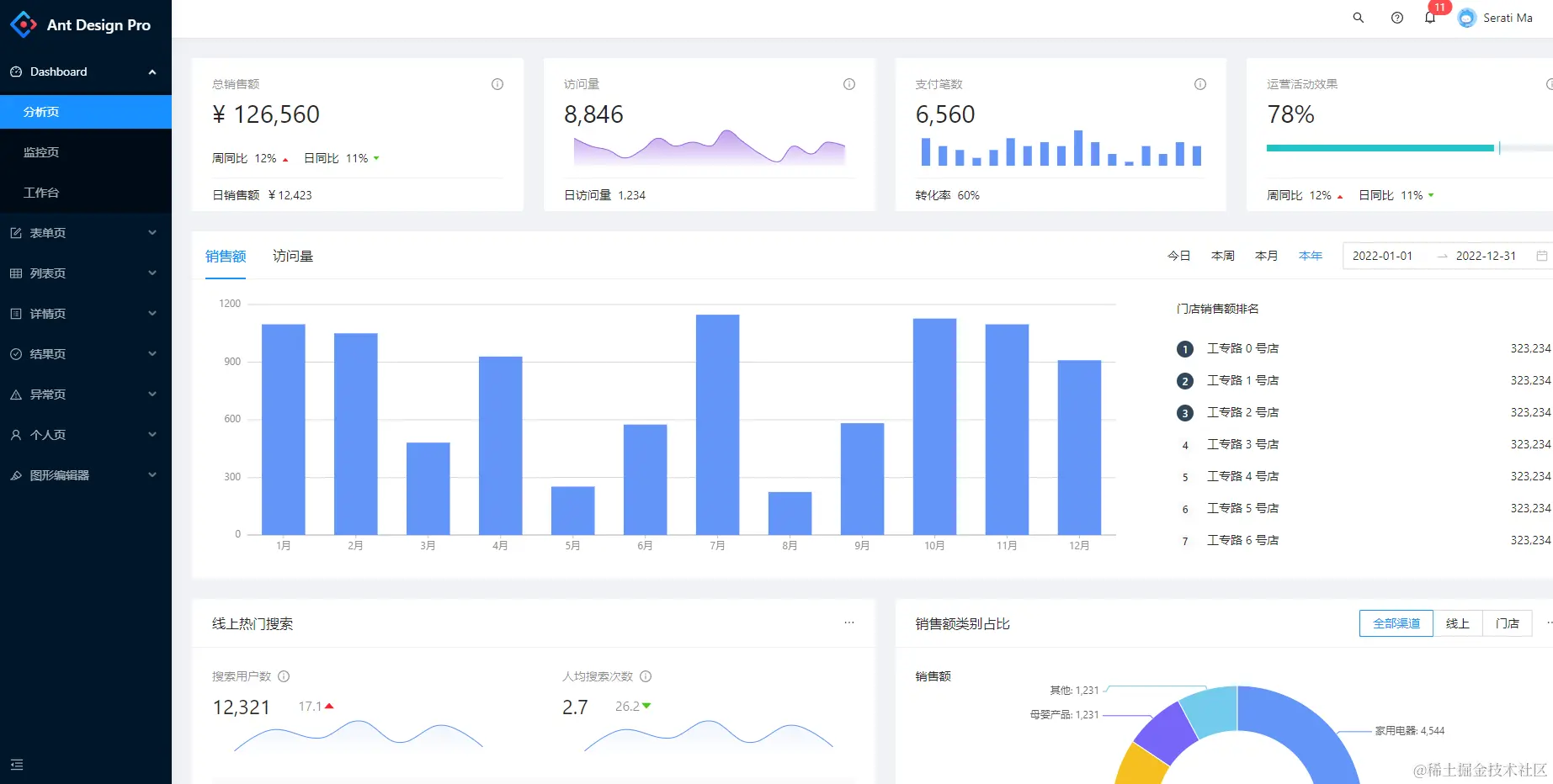The height and width of the screenshot is (784, 1553).
Task: Click 工专路 0 号店 ranking row
Action: click(x=1364, y=348)
